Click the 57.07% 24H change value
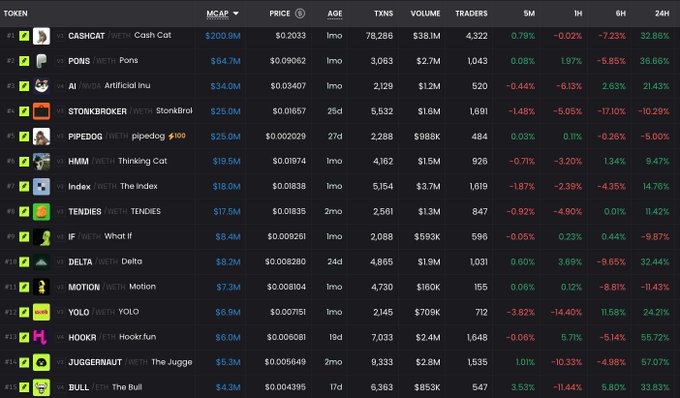Screen dimensions: 680x398 point(655,362)
